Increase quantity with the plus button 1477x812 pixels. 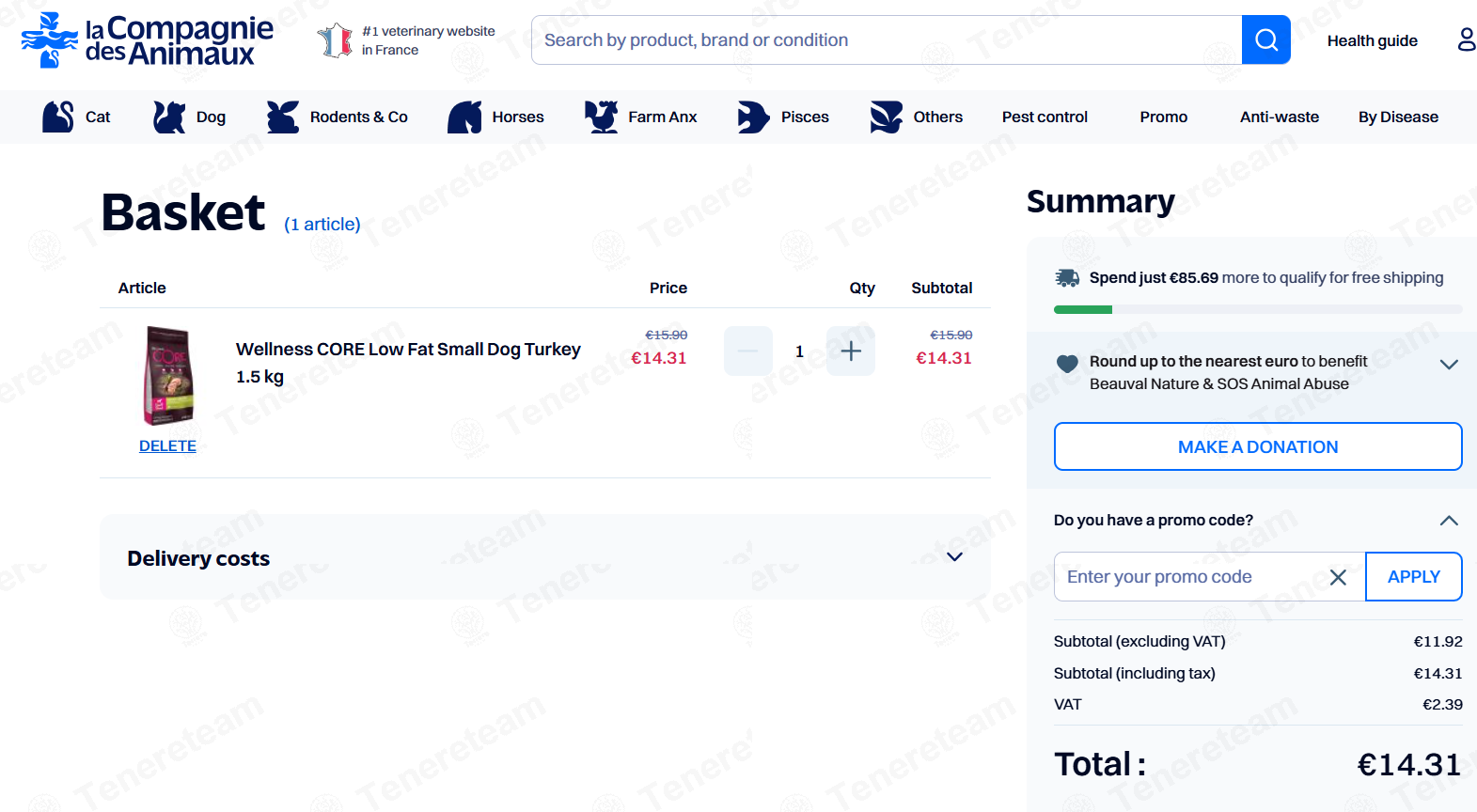[851, 351]
